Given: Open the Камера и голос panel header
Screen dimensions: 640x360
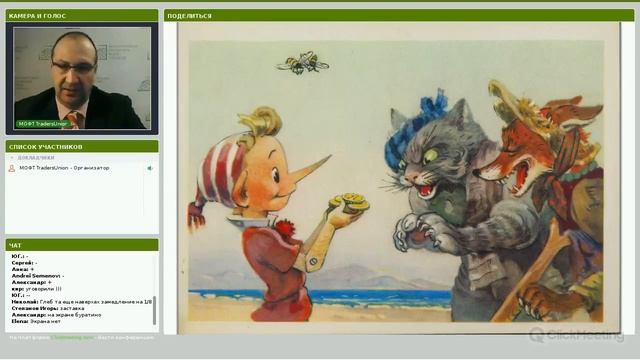Looking at the screenshot, I should (82, 16).
